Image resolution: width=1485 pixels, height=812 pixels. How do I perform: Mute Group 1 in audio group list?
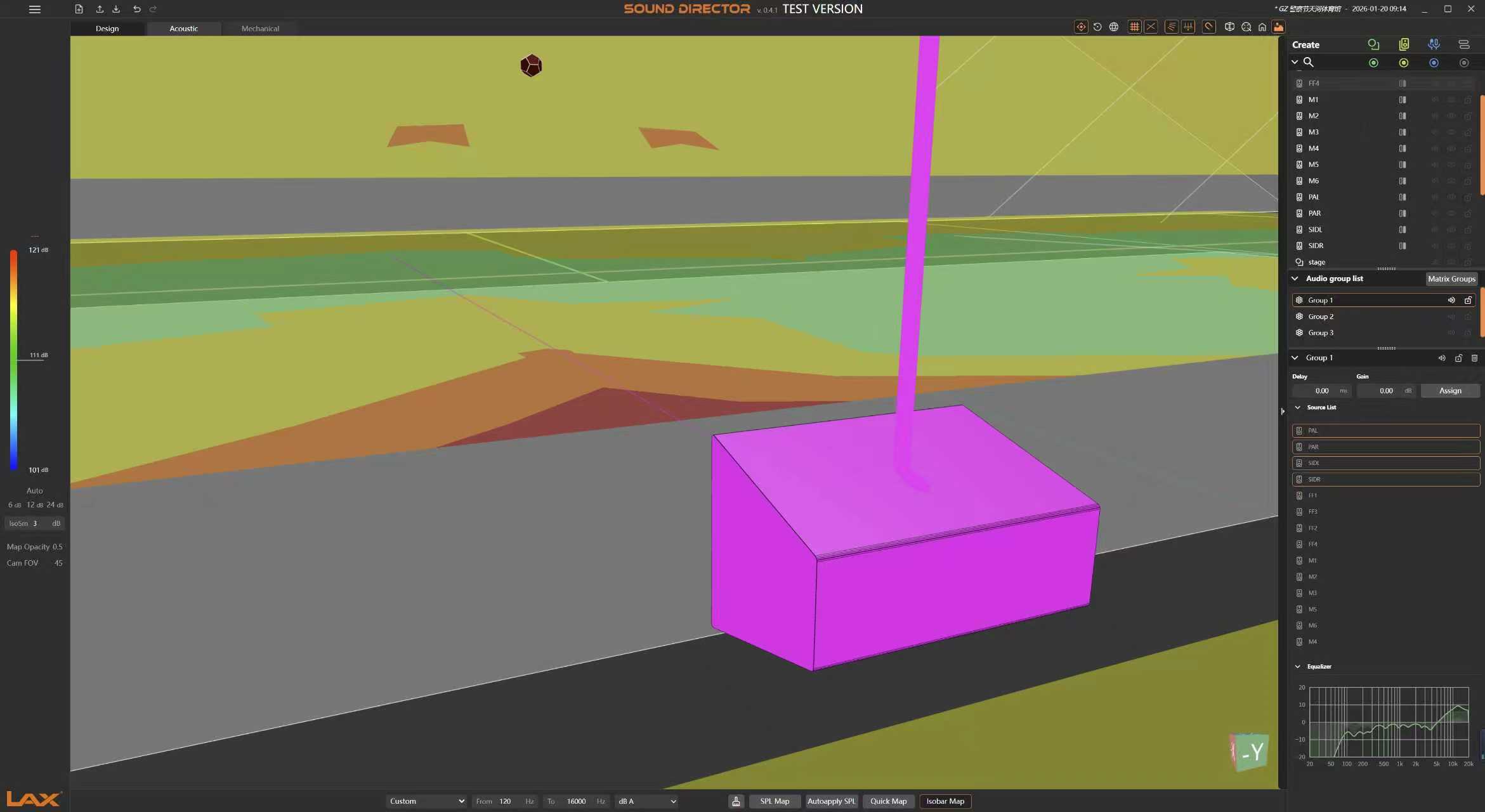tap(1451, 300)
